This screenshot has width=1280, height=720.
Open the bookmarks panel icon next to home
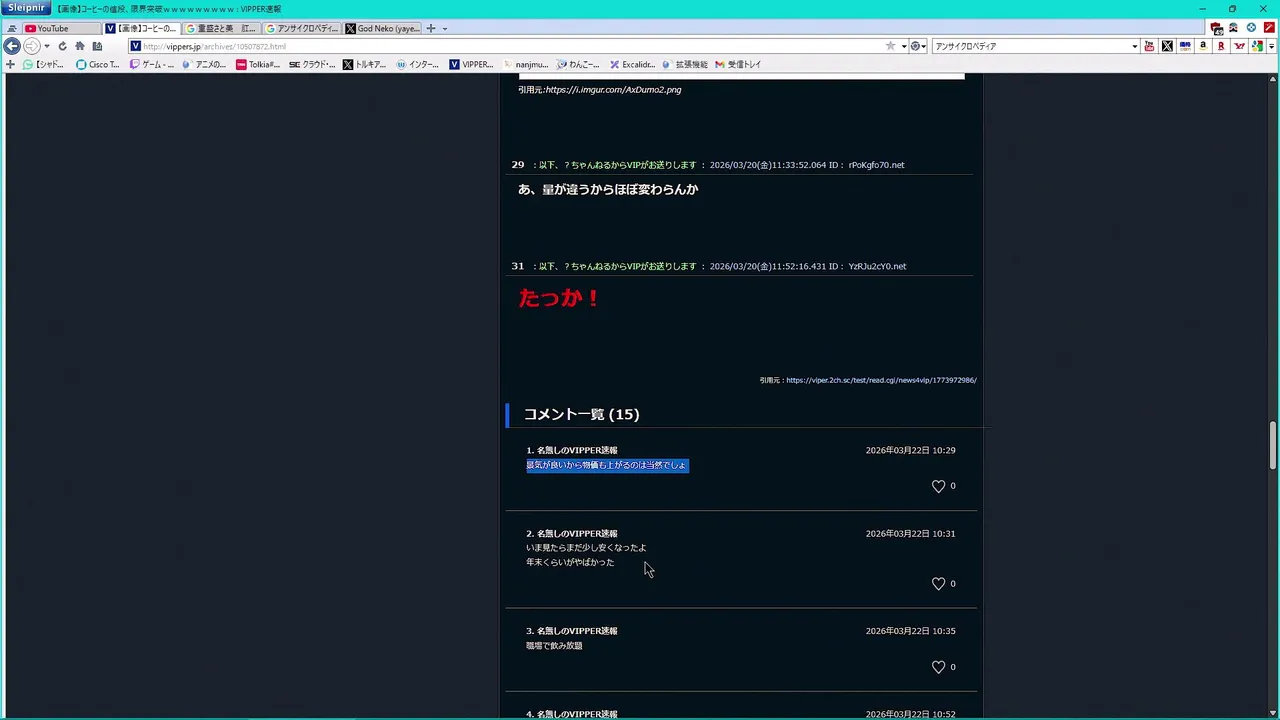point(97,46)
